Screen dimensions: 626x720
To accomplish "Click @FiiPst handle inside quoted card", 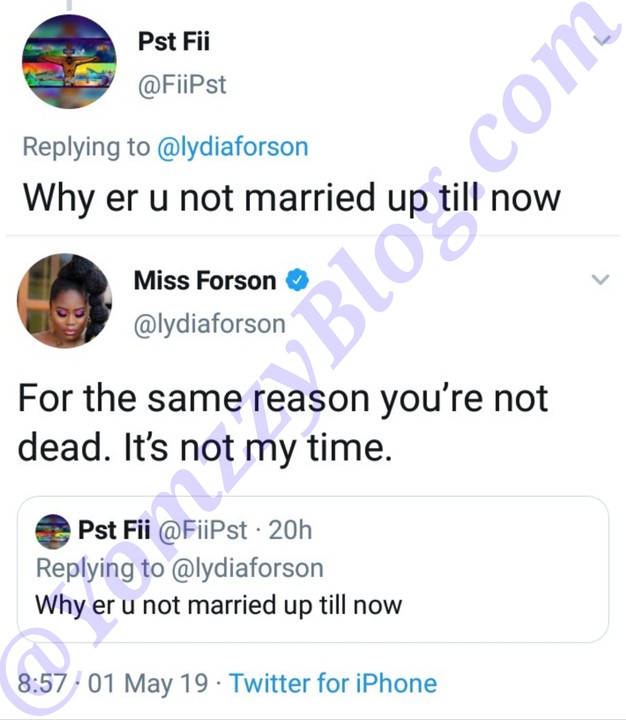I will [203, 530].
